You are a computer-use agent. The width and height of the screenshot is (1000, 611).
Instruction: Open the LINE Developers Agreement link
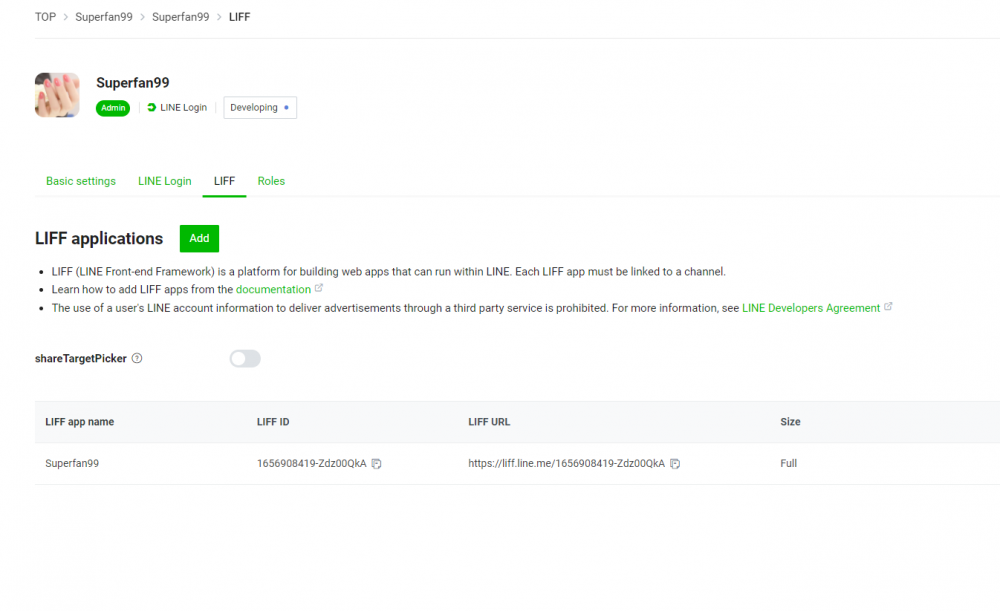coord(810,308)
